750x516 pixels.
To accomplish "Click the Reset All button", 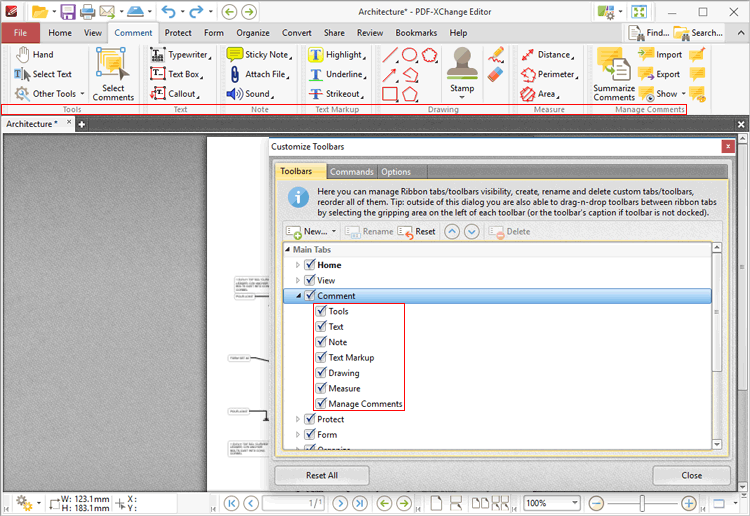I will (x=321, y=475).
